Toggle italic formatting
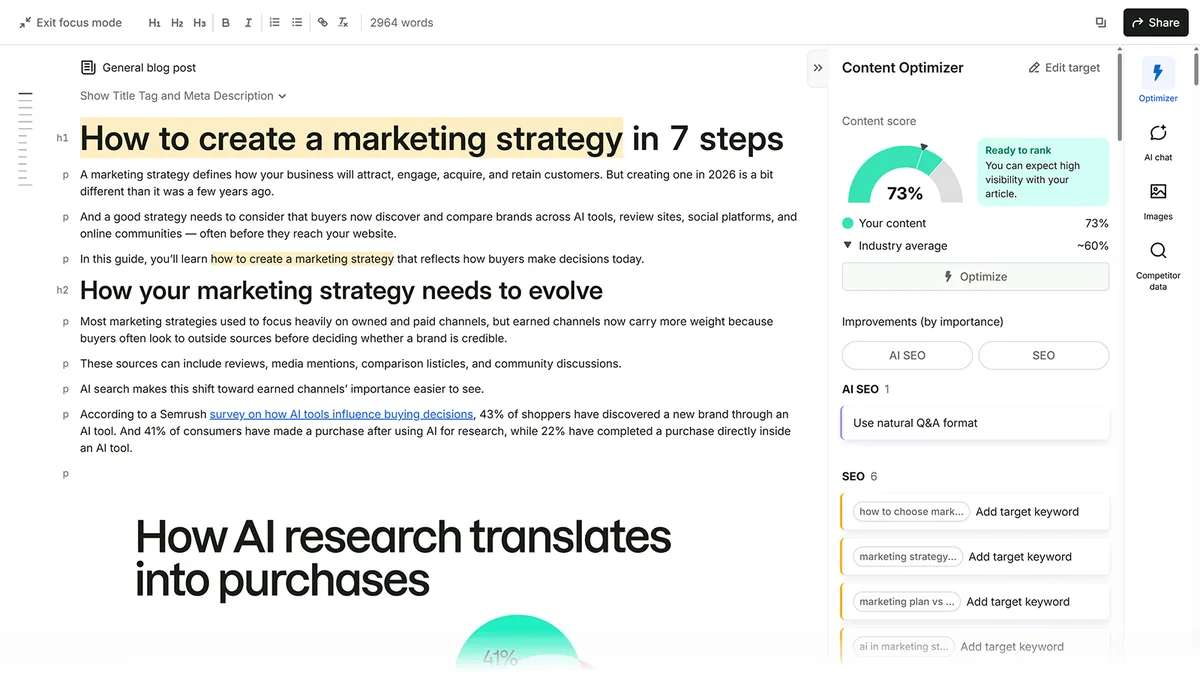Image resolution: width=1200 pixels, height=675 pixels. tap(247, 22)
